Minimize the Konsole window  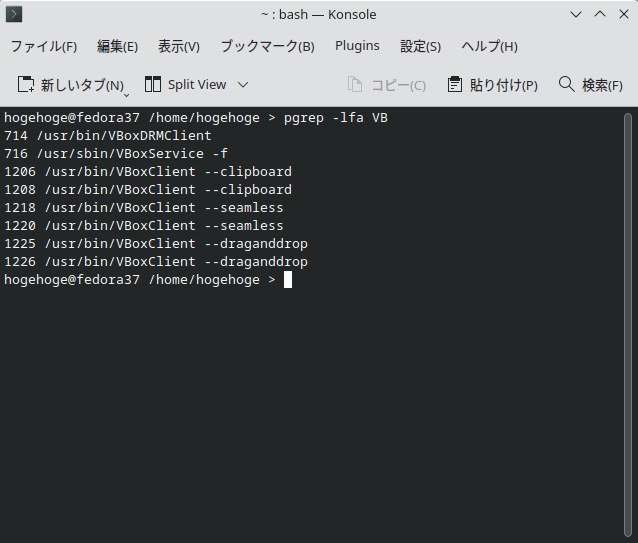[576, 15]
